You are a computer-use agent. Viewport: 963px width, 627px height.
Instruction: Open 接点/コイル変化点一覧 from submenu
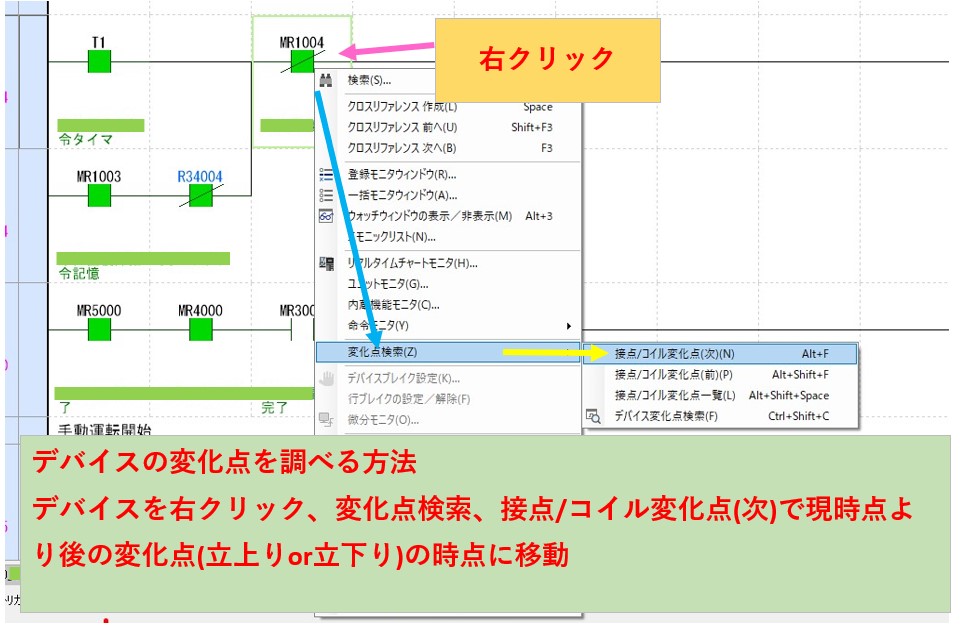tap(675, 395)
